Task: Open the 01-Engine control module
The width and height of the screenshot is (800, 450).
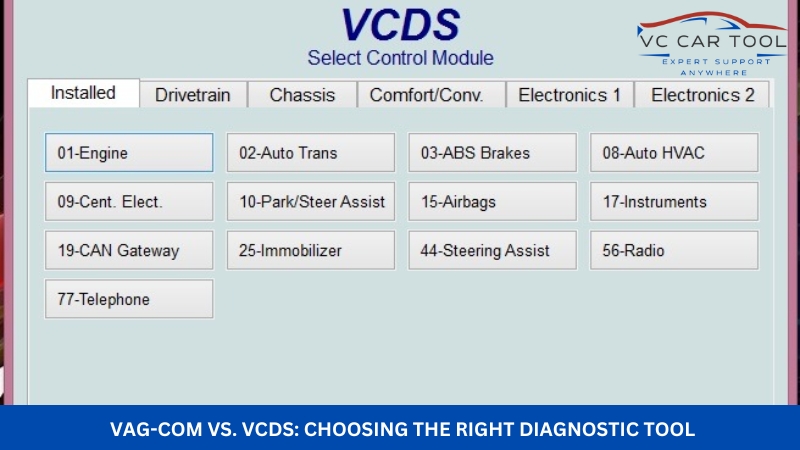Action: pos(129,153)
